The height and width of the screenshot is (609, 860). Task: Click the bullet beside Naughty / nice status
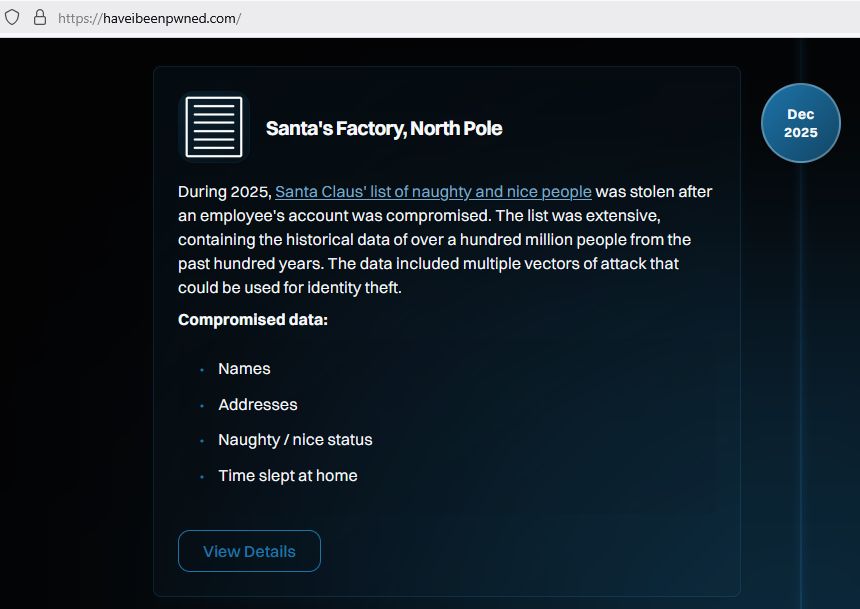pos(200,441)
